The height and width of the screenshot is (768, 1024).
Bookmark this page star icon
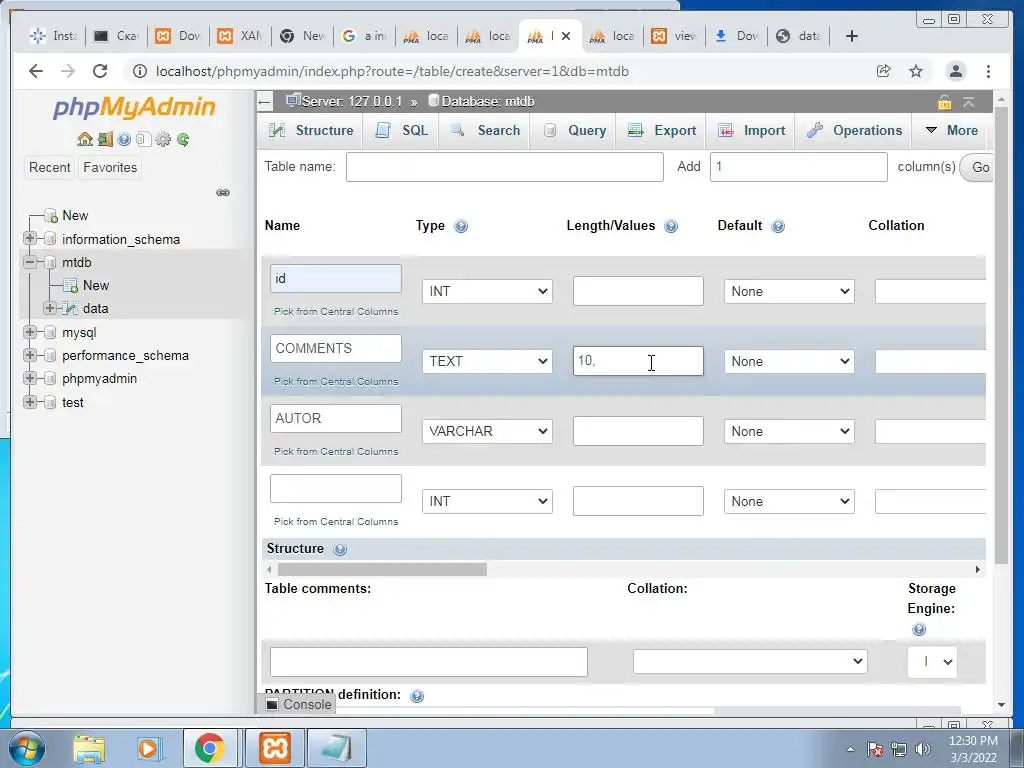pyautogui.click(x=916, y=71)
